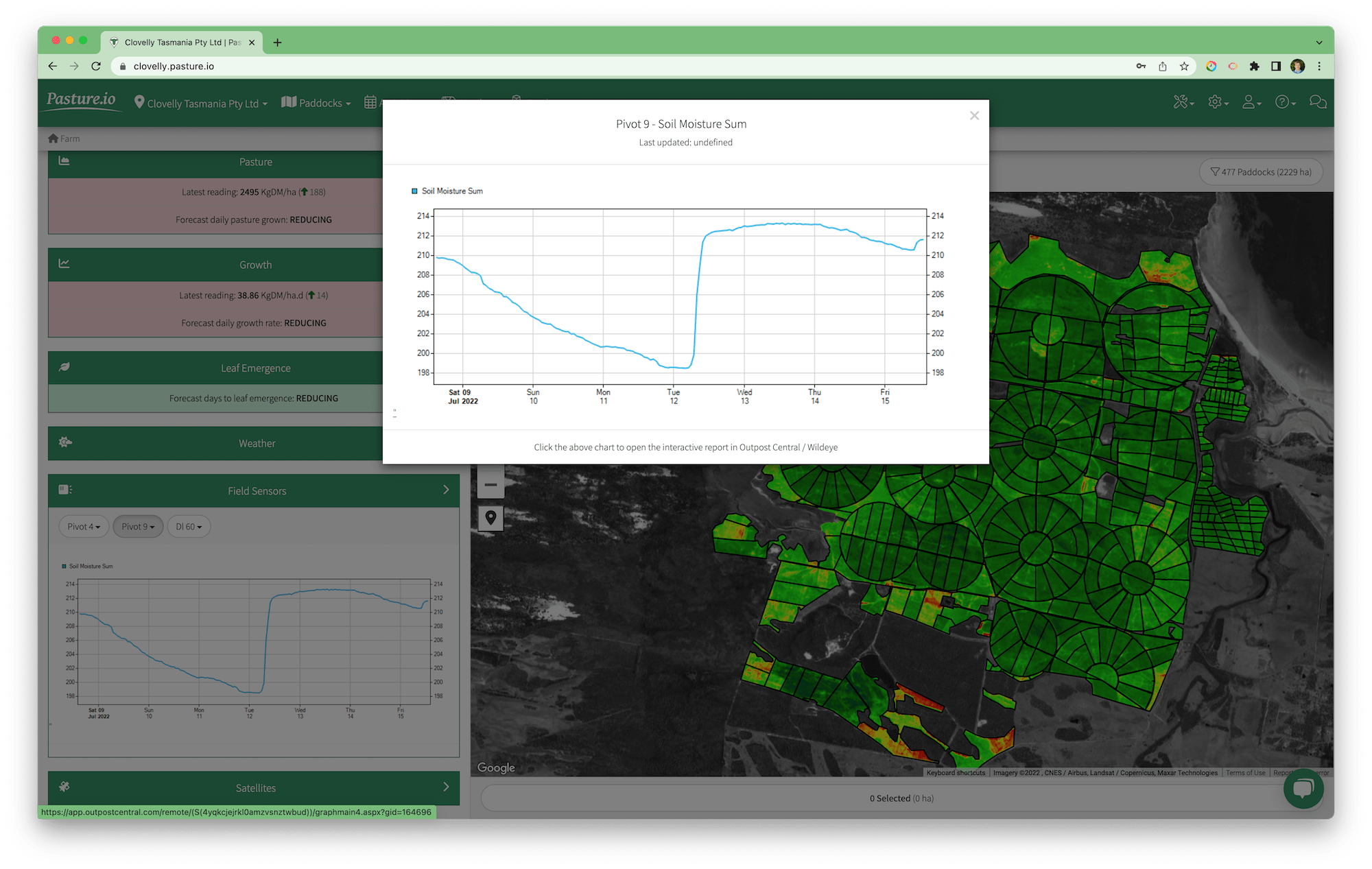Open the tab search chevron dropdown
1372x869 pixels.
[1318, 43]
